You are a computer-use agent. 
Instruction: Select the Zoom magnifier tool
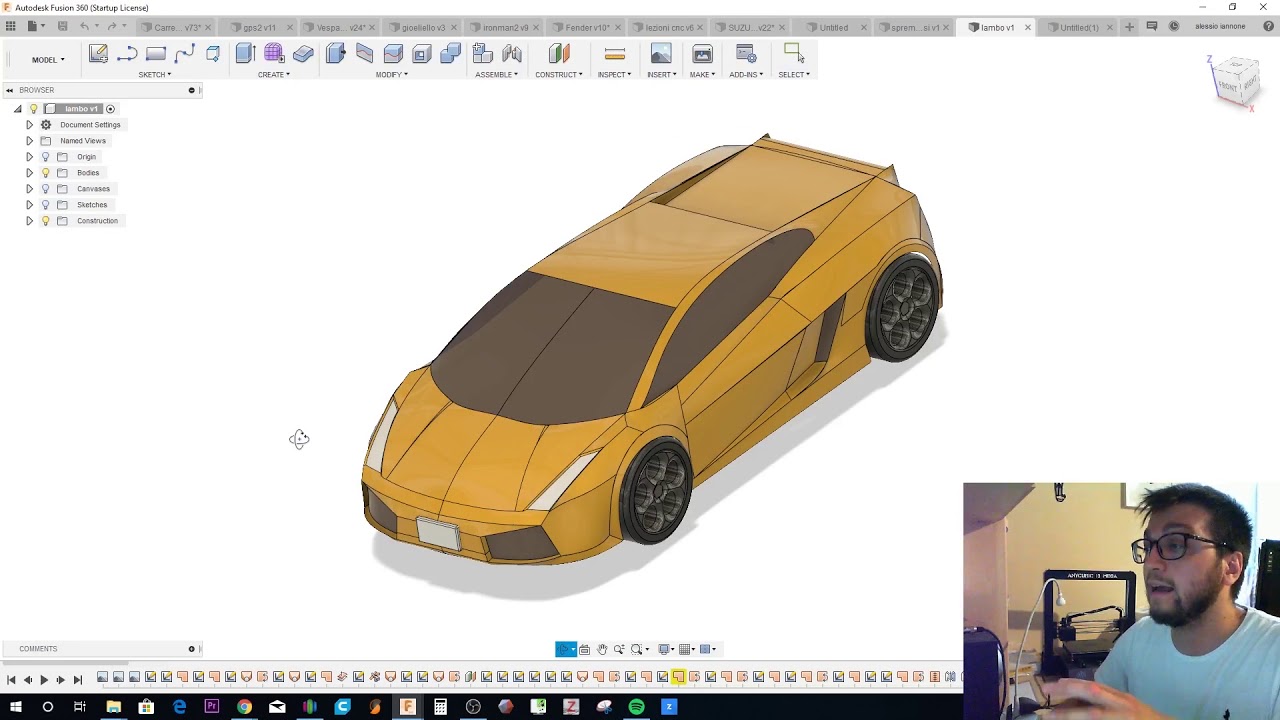tap(619, 649)
